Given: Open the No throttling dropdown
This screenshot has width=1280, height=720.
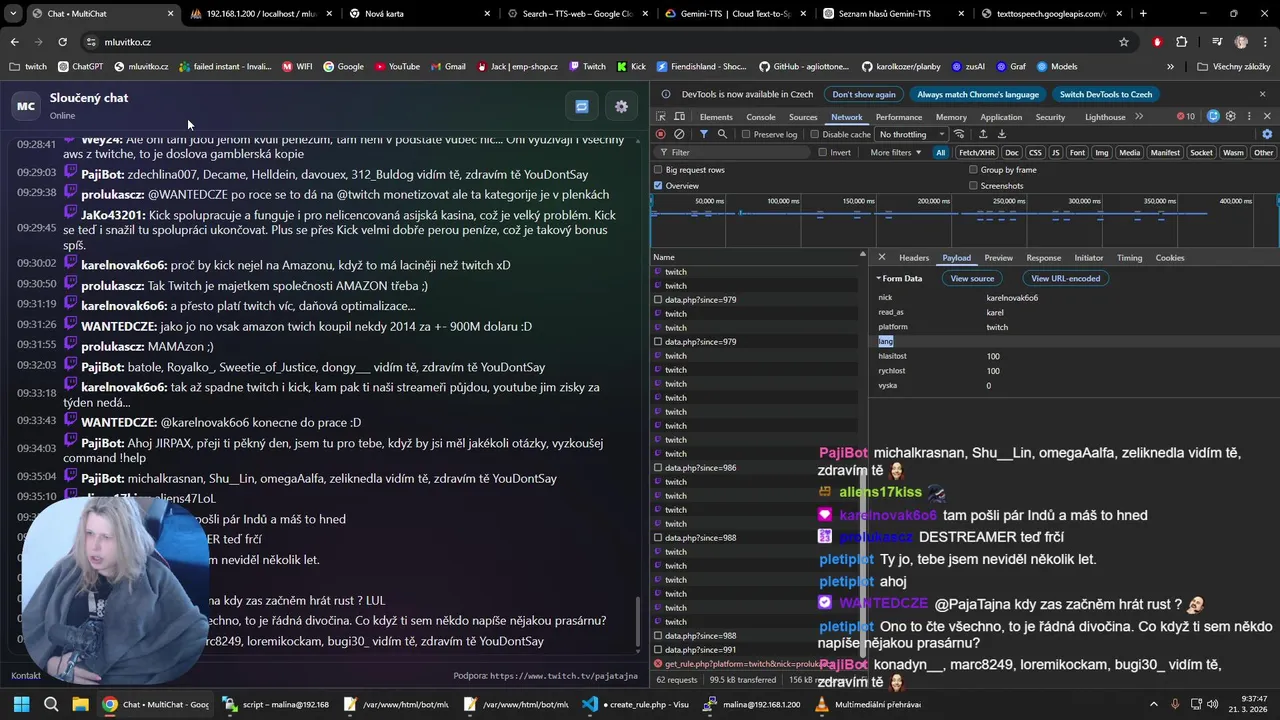Looking at the screenshot, I should (x=911, y=134).
